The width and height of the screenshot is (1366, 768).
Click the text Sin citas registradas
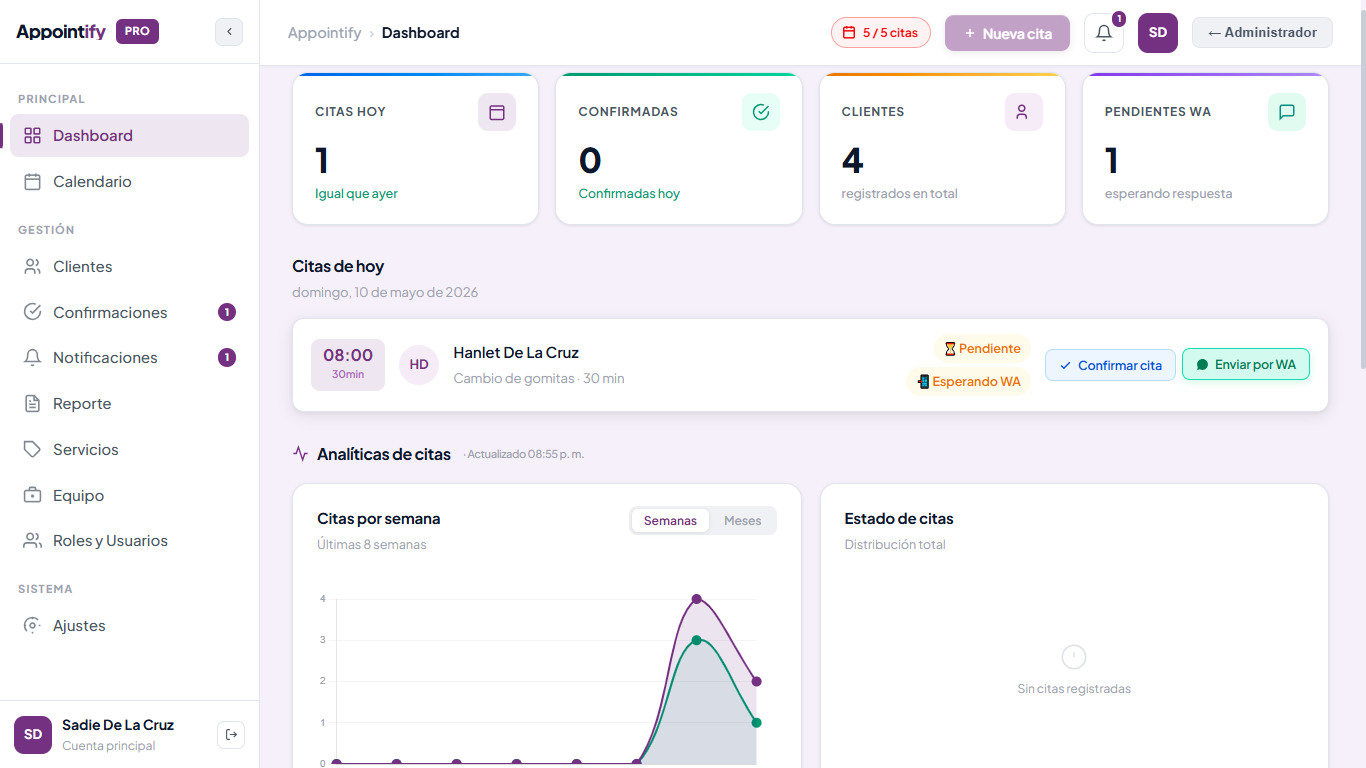[1074, 688]
